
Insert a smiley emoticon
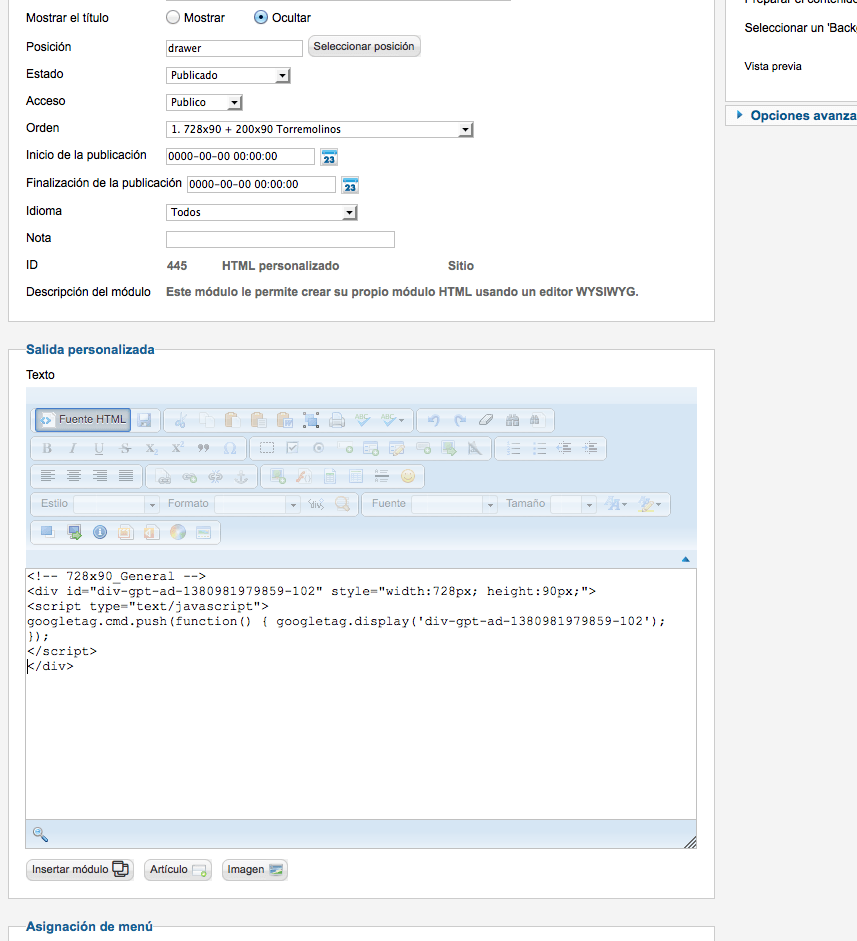click(x=408, y=477)
